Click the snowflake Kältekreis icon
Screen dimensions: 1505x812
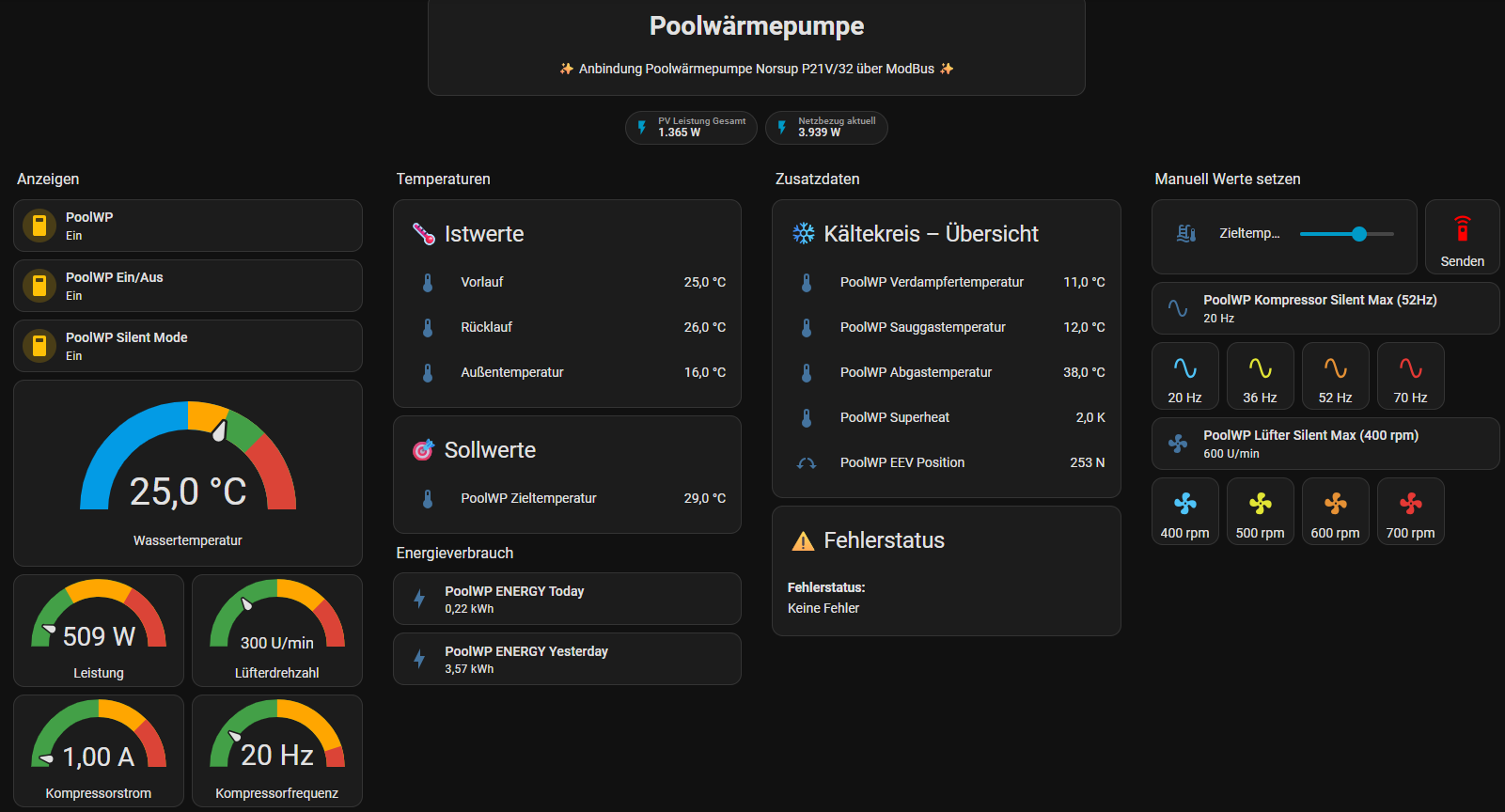(x=803, y=233)
